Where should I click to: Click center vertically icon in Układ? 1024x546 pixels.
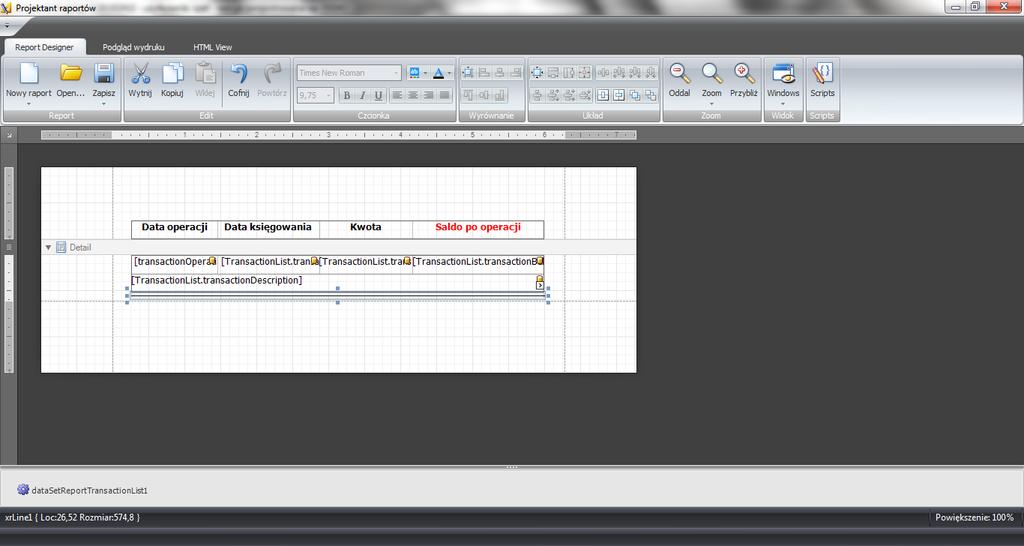[618, 95]
